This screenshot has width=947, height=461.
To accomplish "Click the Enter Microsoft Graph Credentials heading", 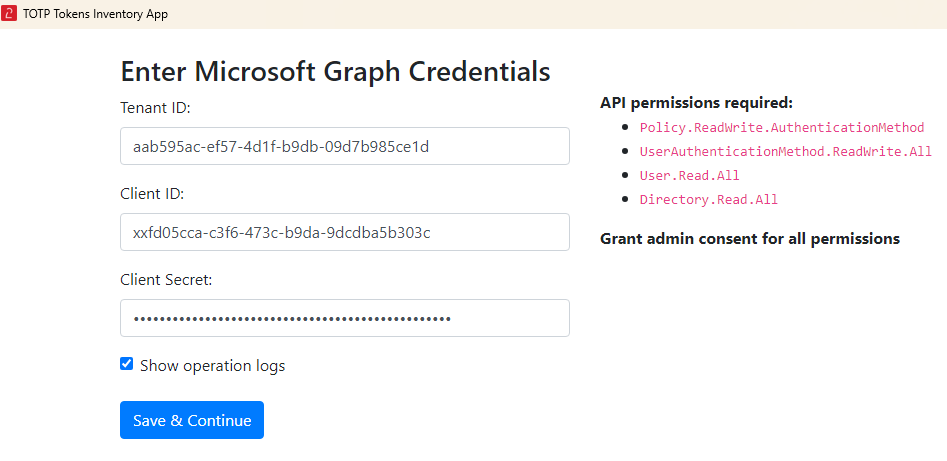I will [x=335, y=71].
